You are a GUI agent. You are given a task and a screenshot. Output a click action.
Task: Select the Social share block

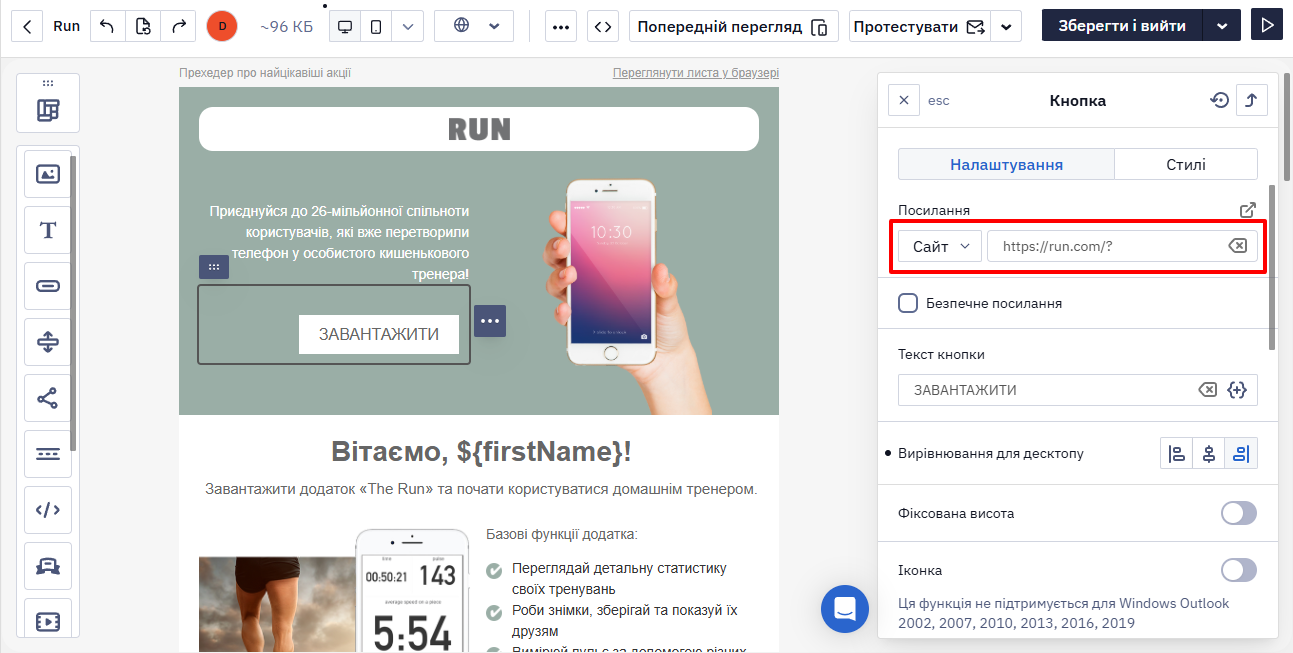coord(48,398)
